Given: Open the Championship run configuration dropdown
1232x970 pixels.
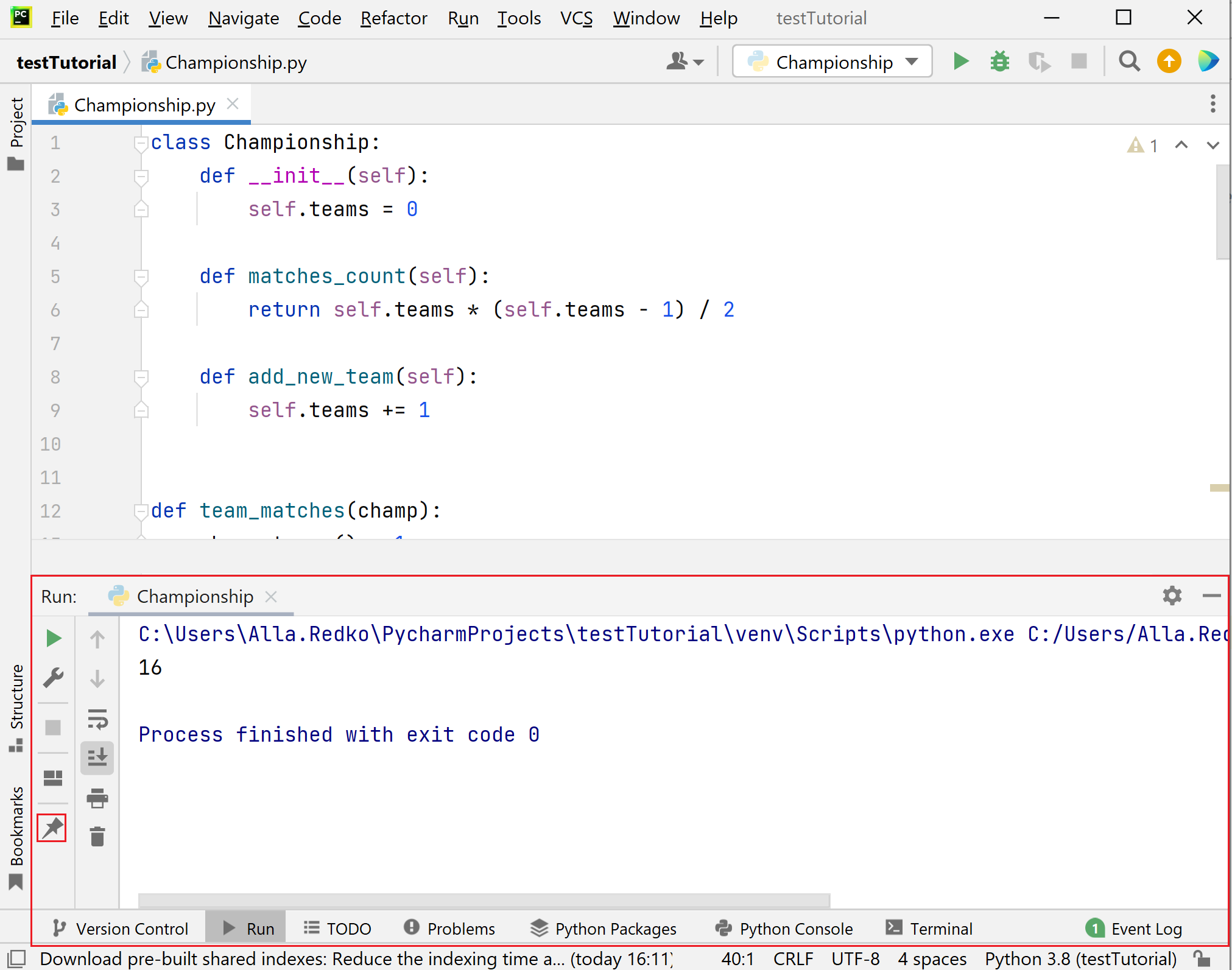Looking at the screenshot, I should [x=832, y=62].
